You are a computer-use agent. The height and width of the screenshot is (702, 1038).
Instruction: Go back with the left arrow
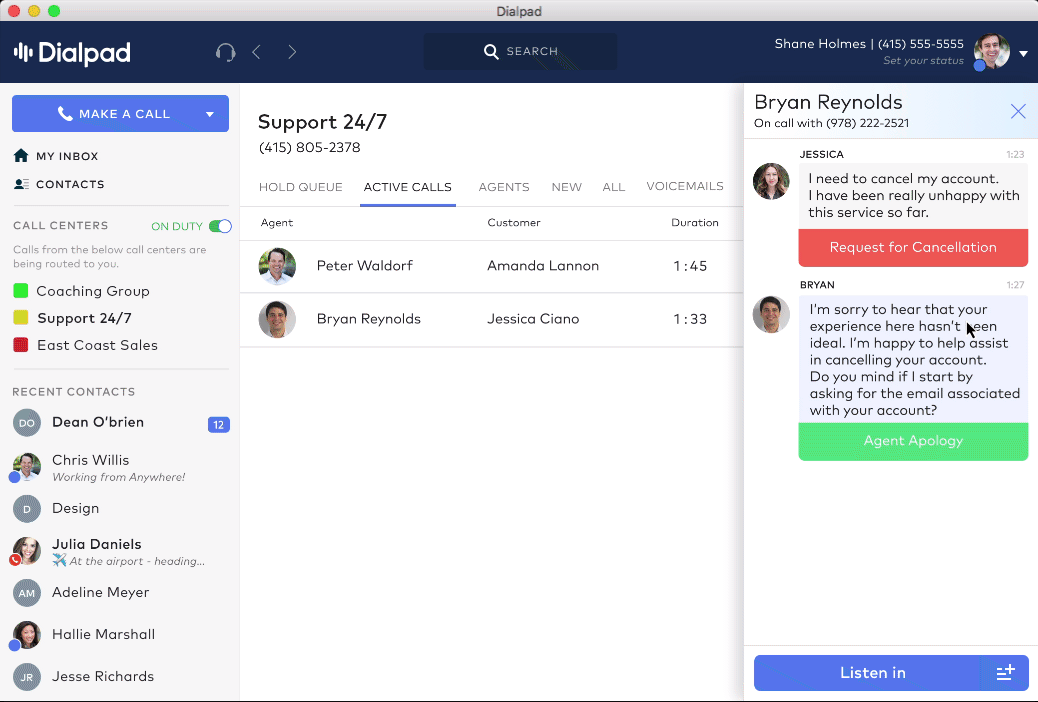(257, 52)
